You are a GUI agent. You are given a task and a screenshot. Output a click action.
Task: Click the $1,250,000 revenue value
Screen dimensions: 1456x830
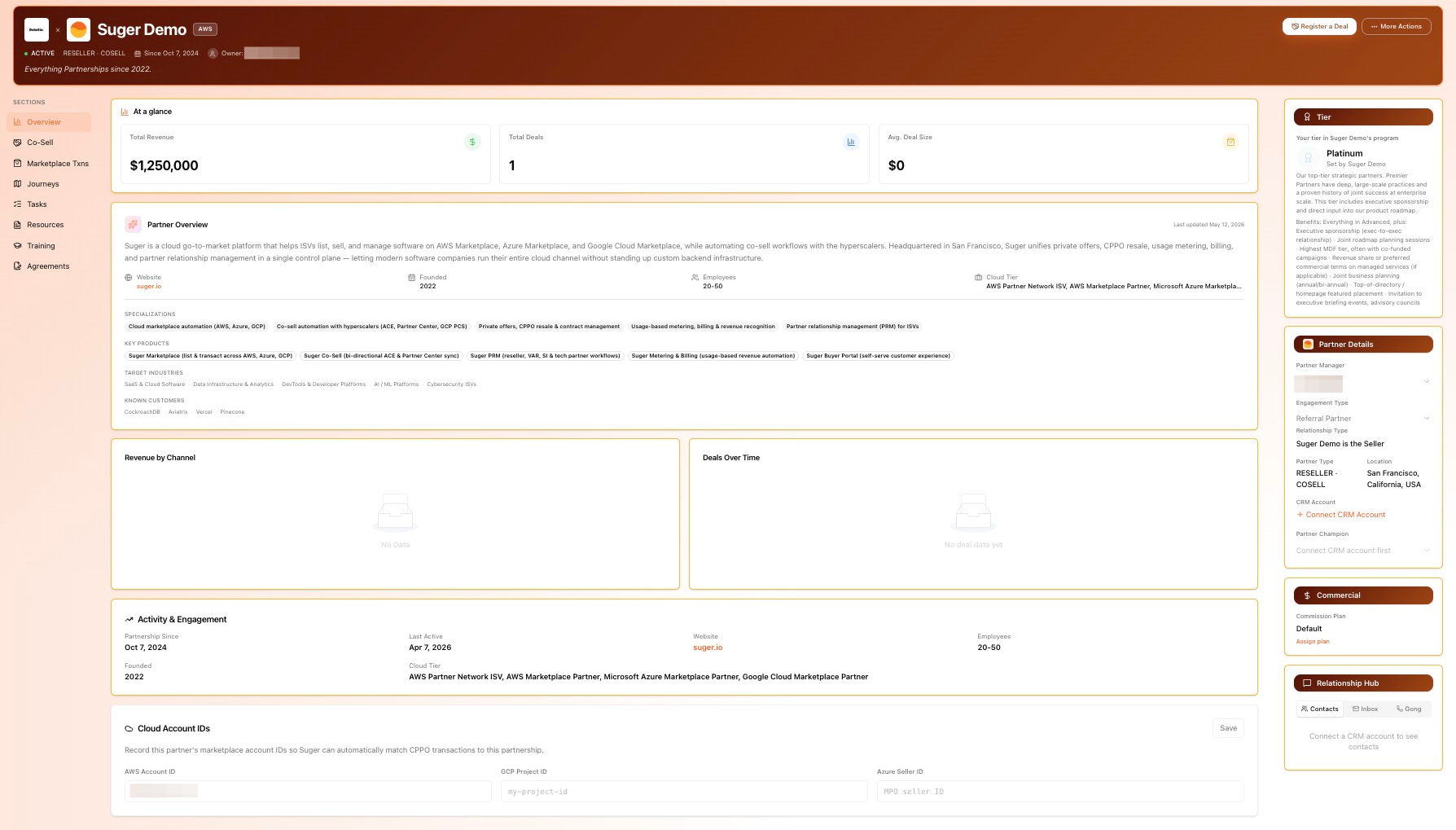pos(164,165)
